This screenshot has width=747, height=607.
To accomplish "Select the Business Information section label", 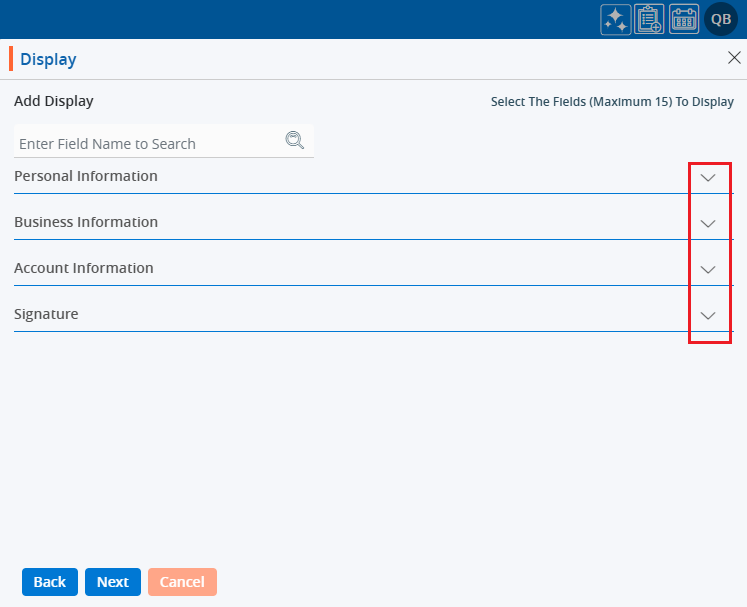I will [86, 222].
